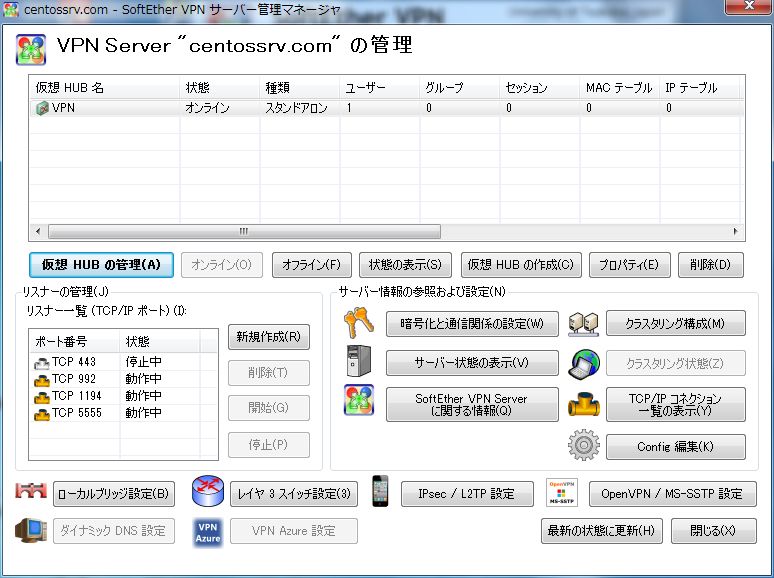Image resolution: width=774 pixels, height=578 pixels.
Task: Click the gear icon beside Config 編集
Action: 582,445
